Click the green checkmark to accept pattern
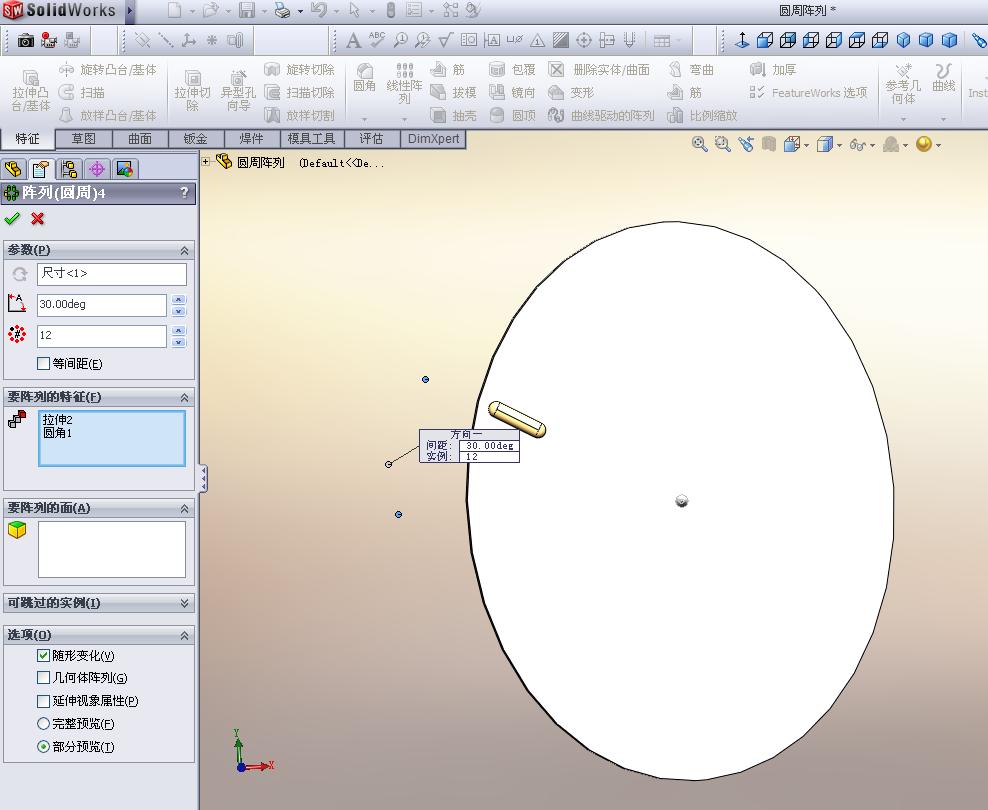This screenshot has width=988, height=810. (x=12, y=219)
